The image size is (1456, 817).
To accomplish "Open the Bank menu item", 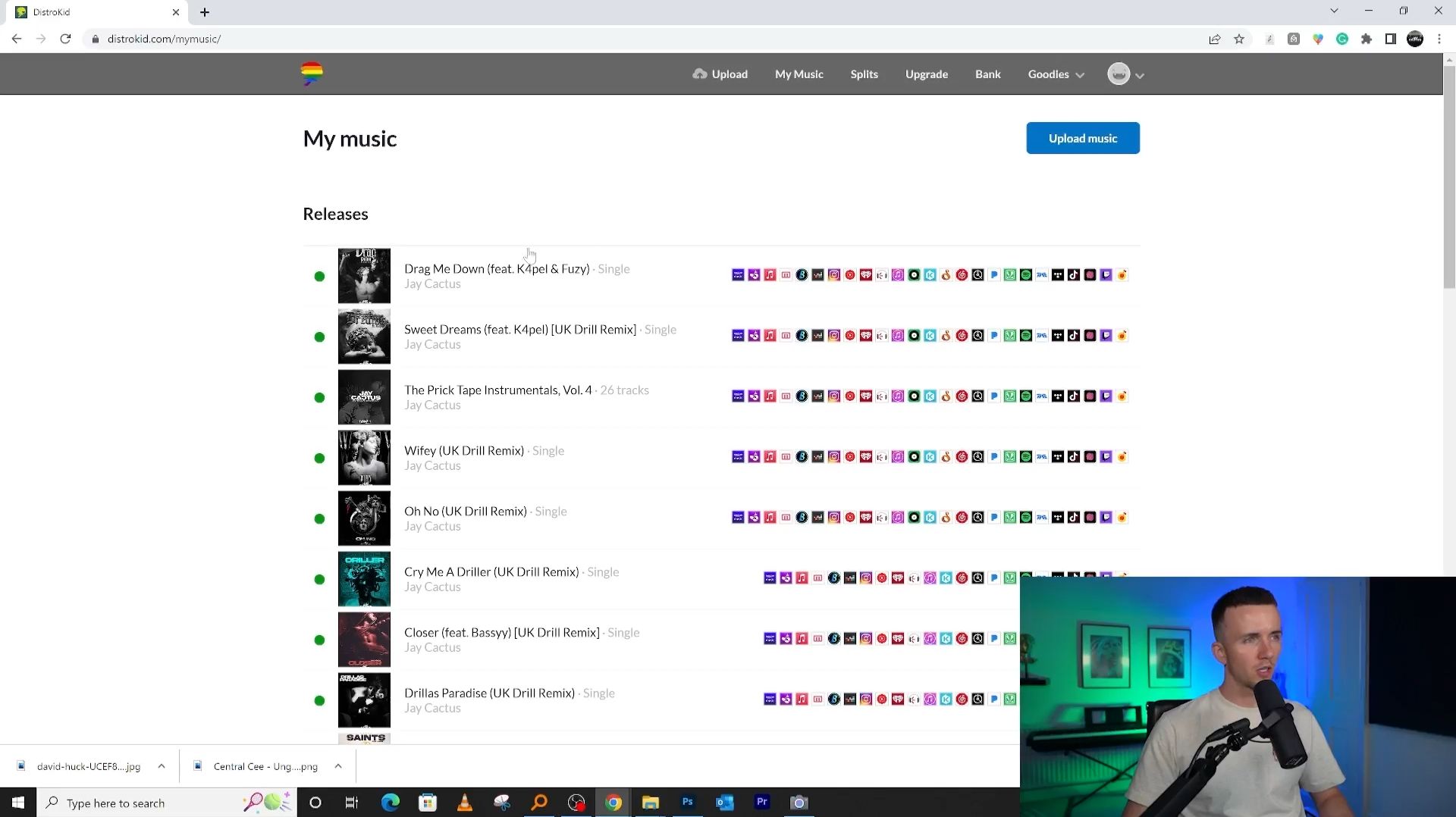I will [x=987, y=74].
